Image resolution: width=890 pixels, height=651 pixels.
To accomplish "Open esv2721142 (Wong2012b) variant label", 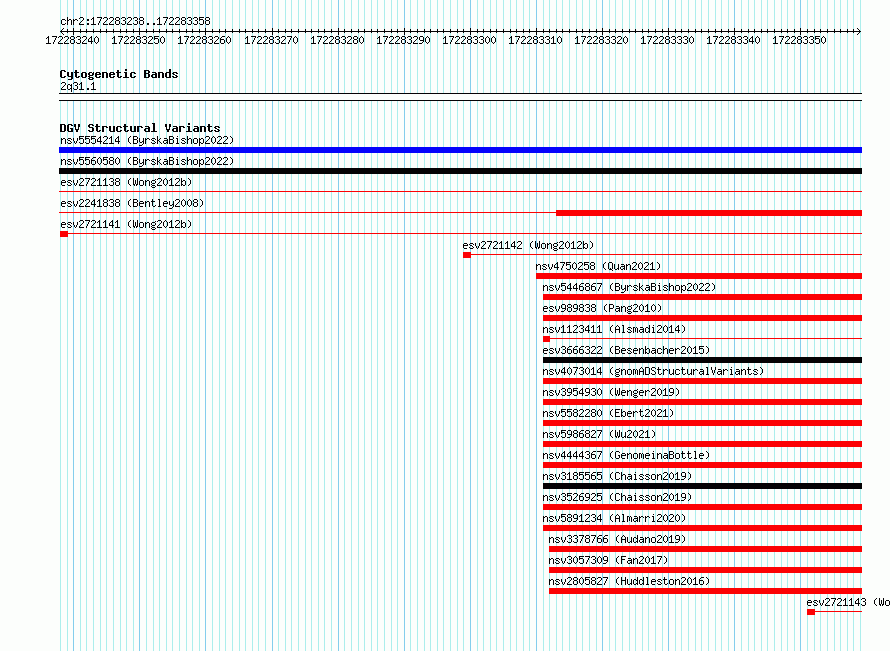I will (528, 245).
